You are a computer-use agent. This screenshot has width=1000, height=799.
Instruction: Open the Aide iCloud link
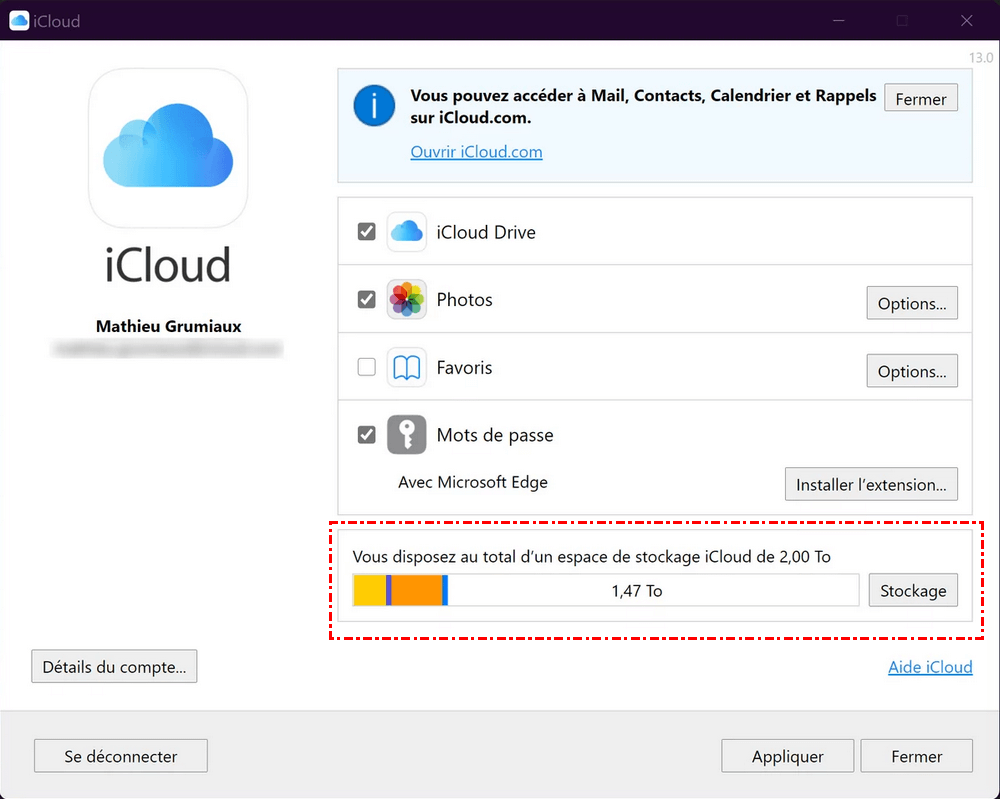930,667
